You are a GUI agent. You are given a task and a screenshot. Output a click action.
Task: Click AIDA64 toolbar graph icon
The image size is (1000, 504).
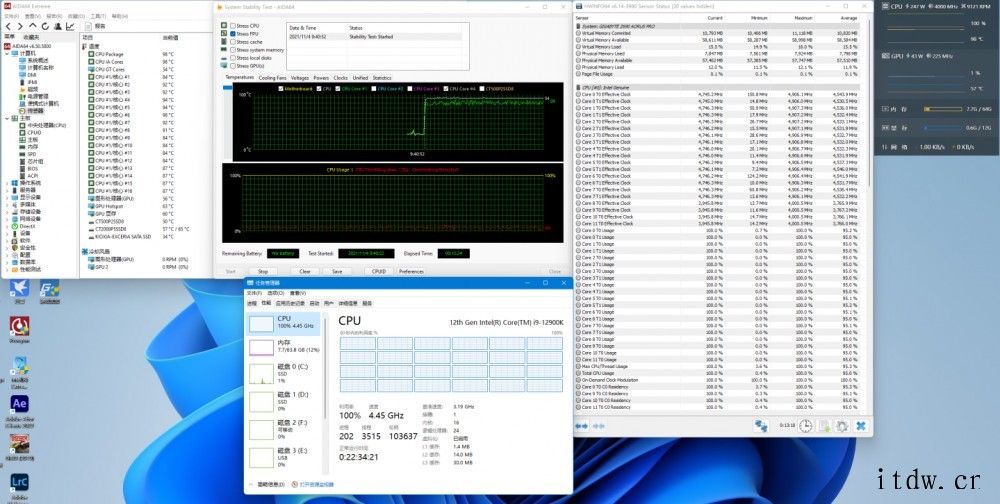[x=70, y=26]
